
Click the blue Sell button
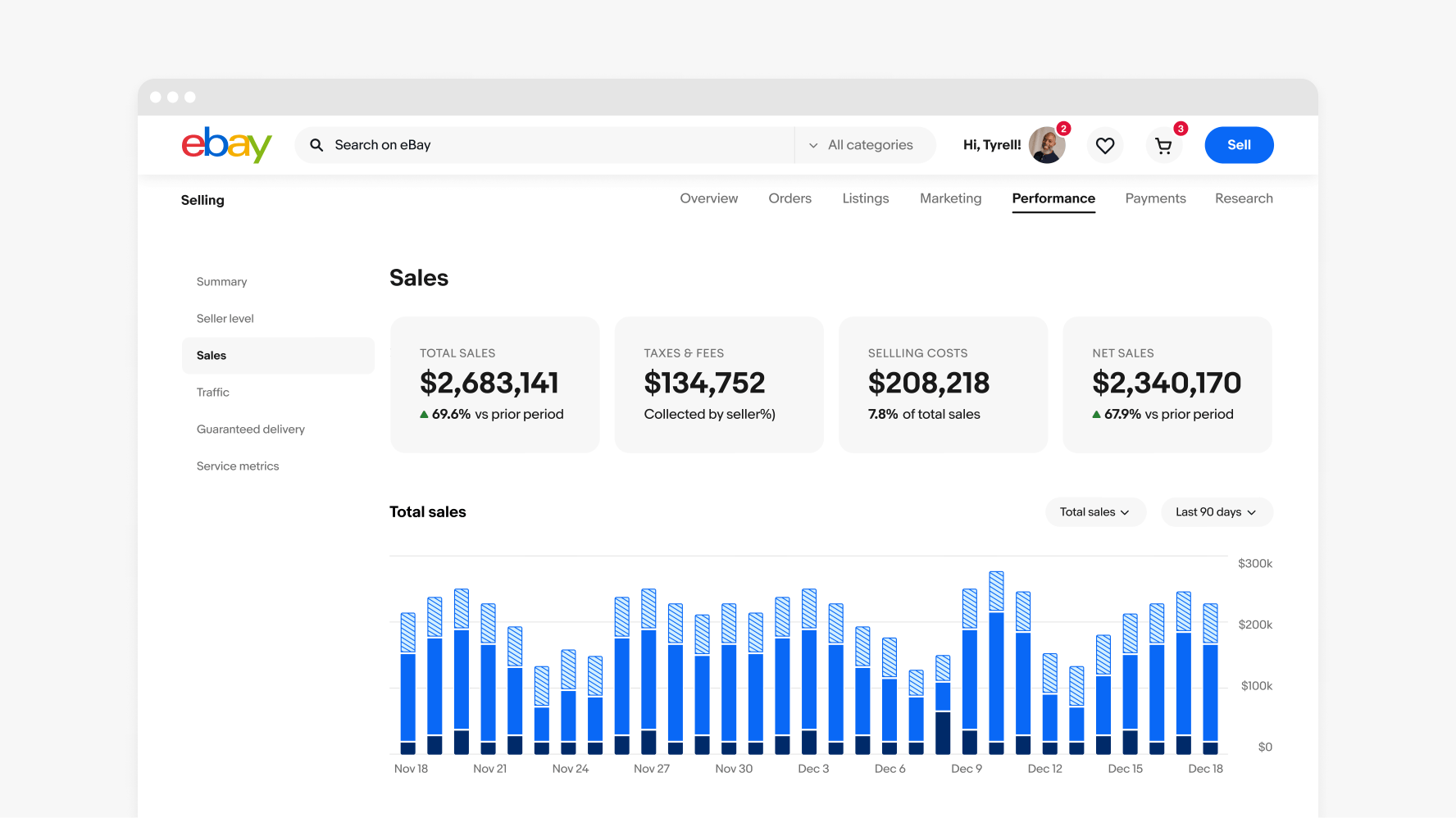point(1239,145)
